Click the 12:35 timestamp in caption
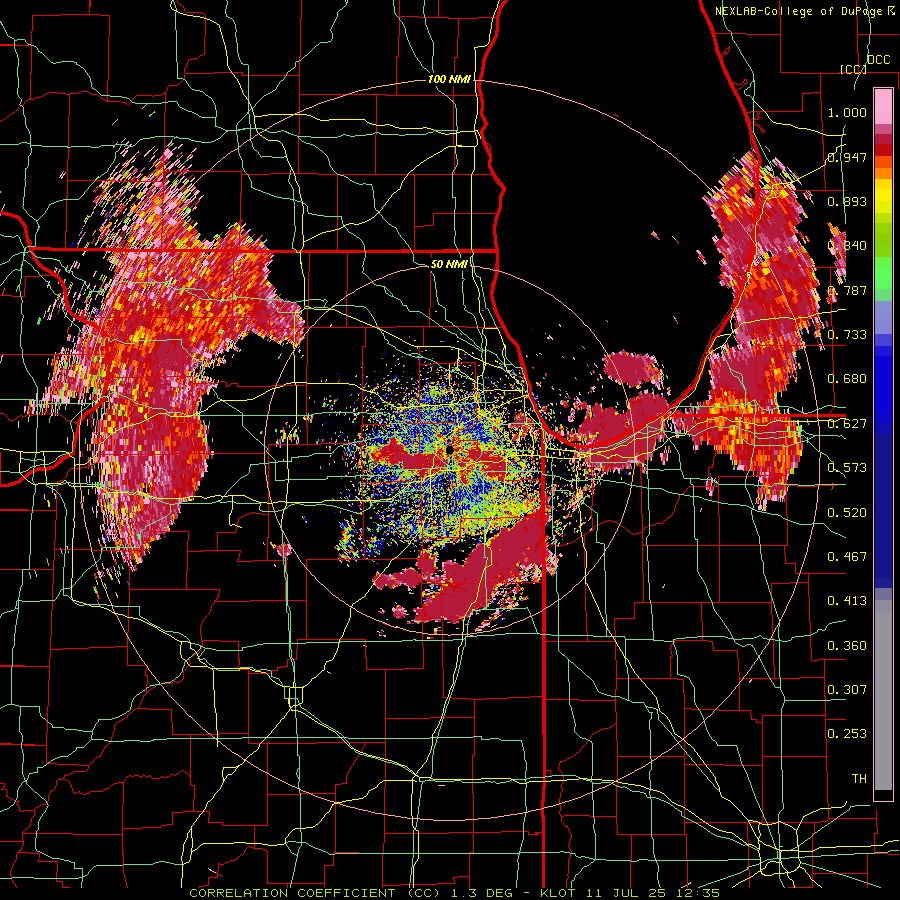 [x=700, y=893]
